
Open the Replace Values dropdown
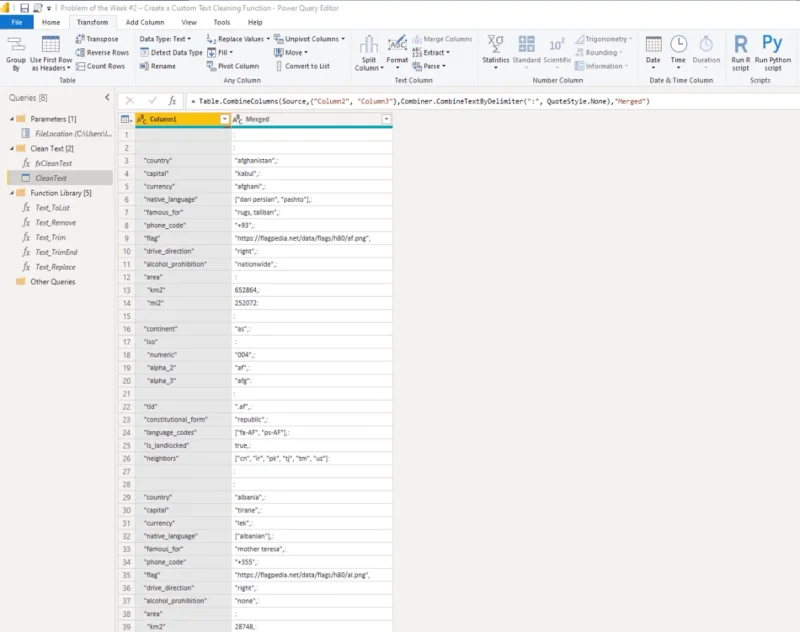point(238,39)
